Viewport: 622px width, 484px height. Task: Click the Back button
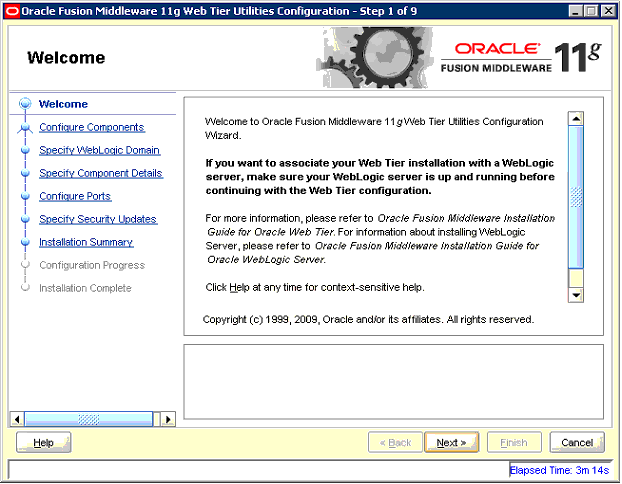395,442
